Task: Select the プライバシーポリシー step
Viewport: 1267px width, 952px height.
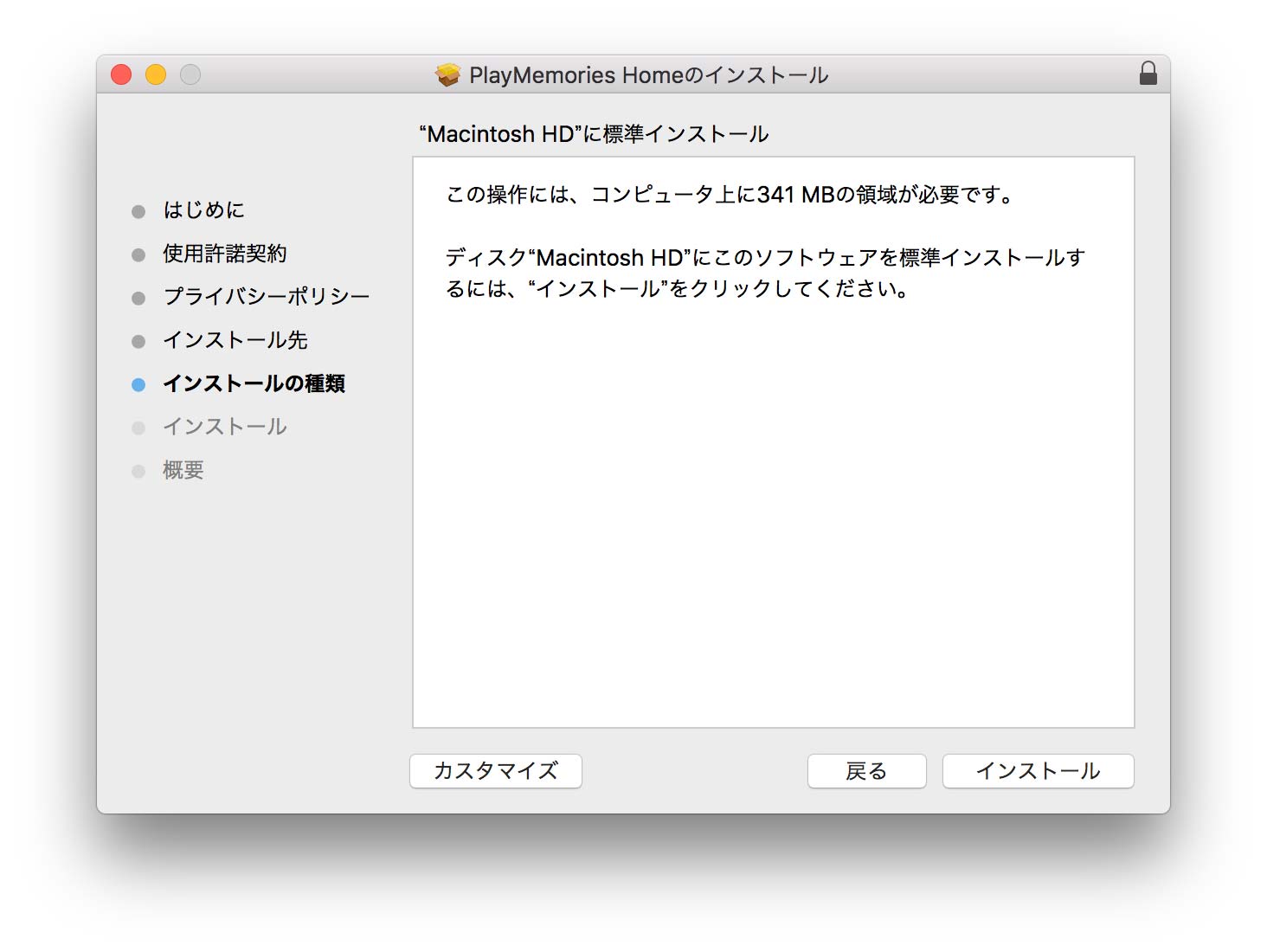Action: 266,297
